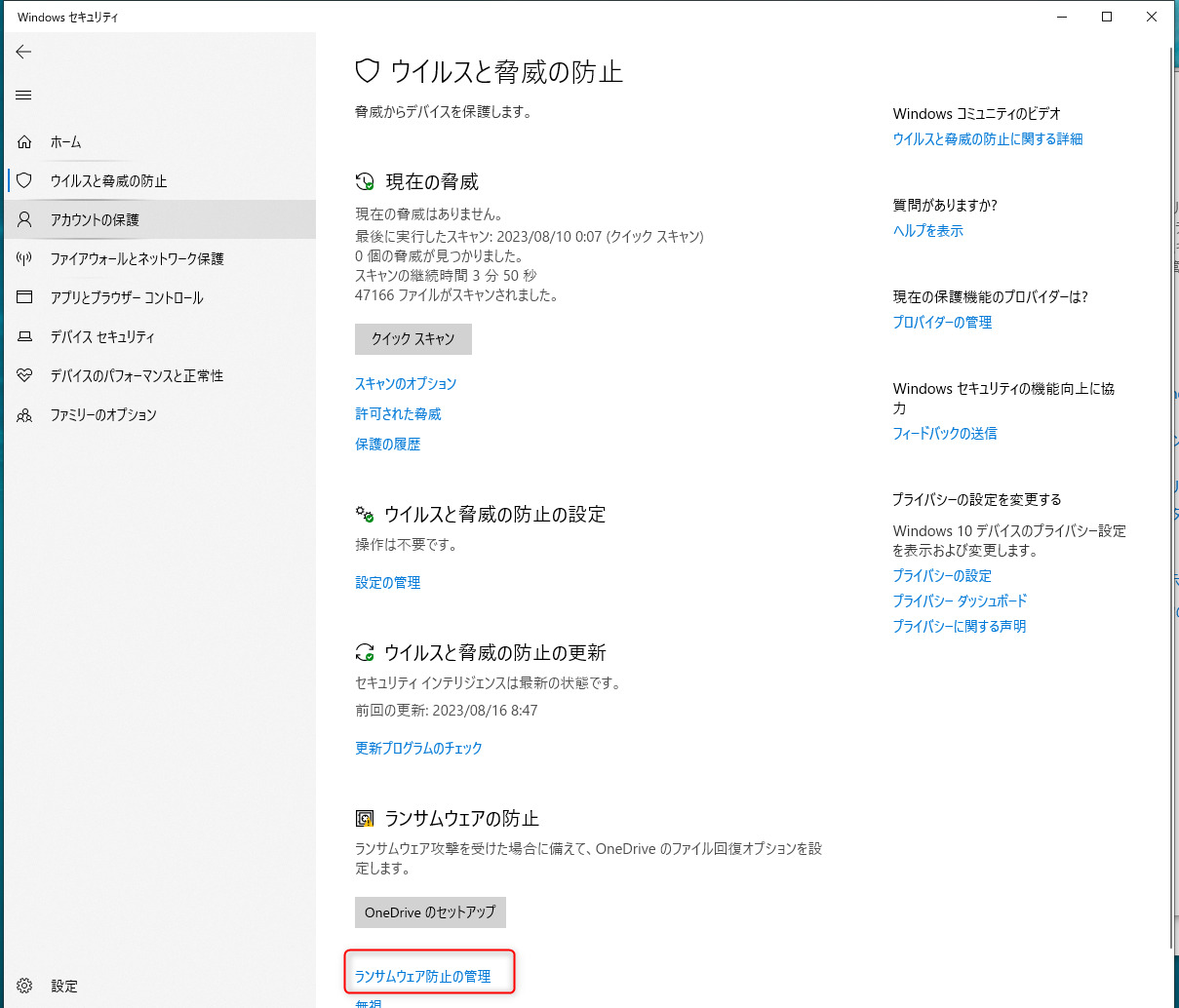
Task: Click the shield icon in the sidebar
Action: [x=24, y=180]
